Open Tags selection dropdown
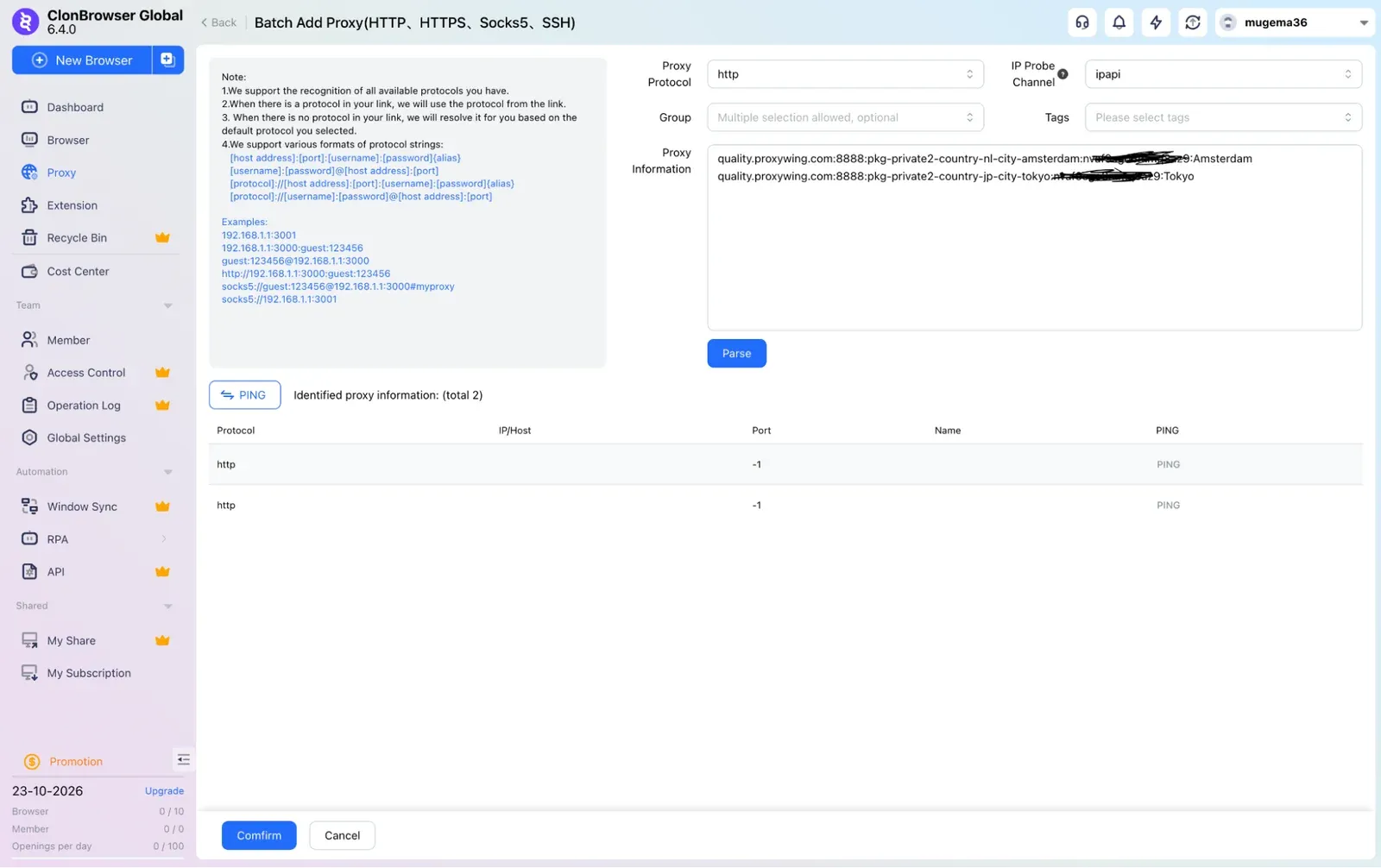This screenshot has width=1381, height=868. (1223, 117)
